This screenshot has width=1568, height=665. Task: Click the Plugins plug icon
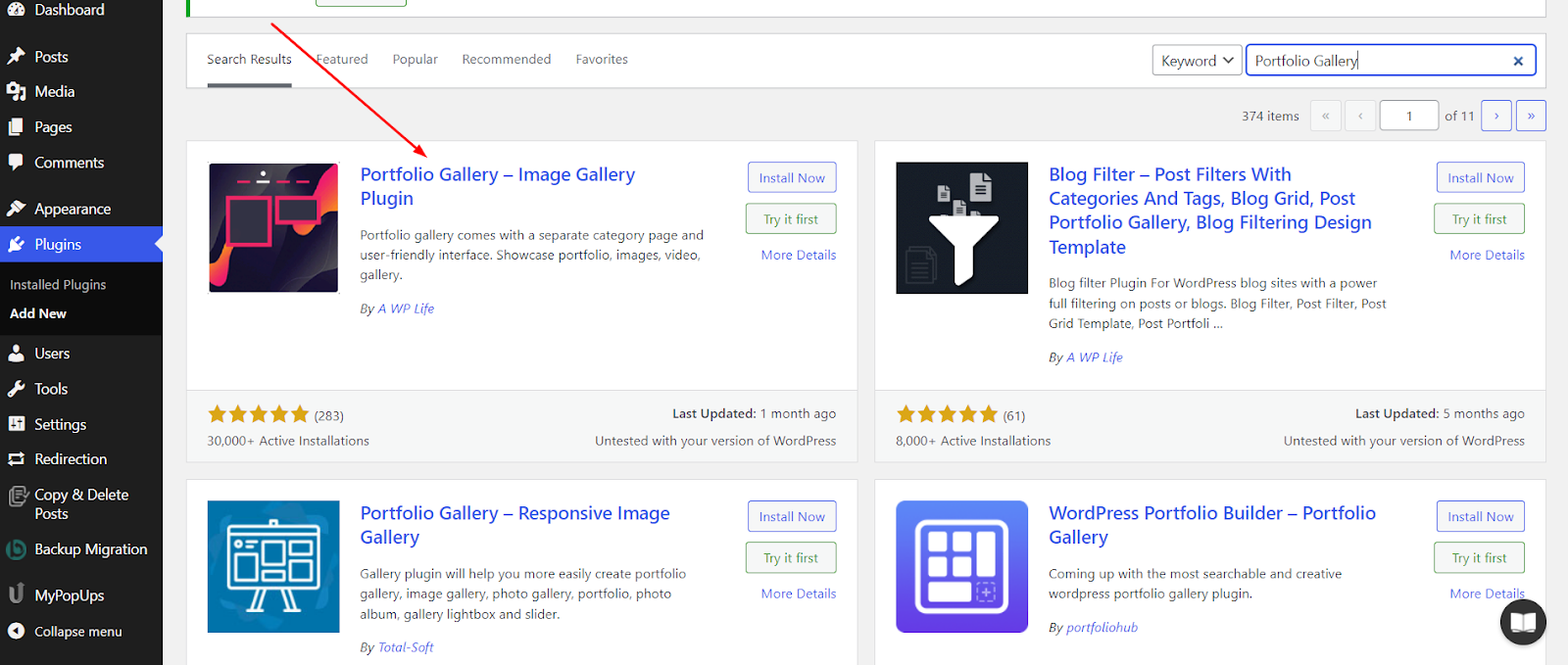tap(16, 244)
